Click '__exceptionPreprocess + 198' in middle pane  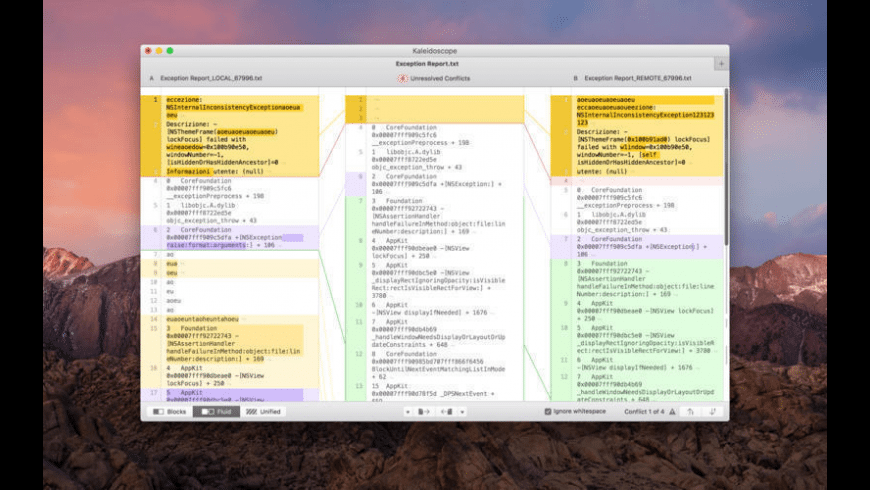[421, 143]
